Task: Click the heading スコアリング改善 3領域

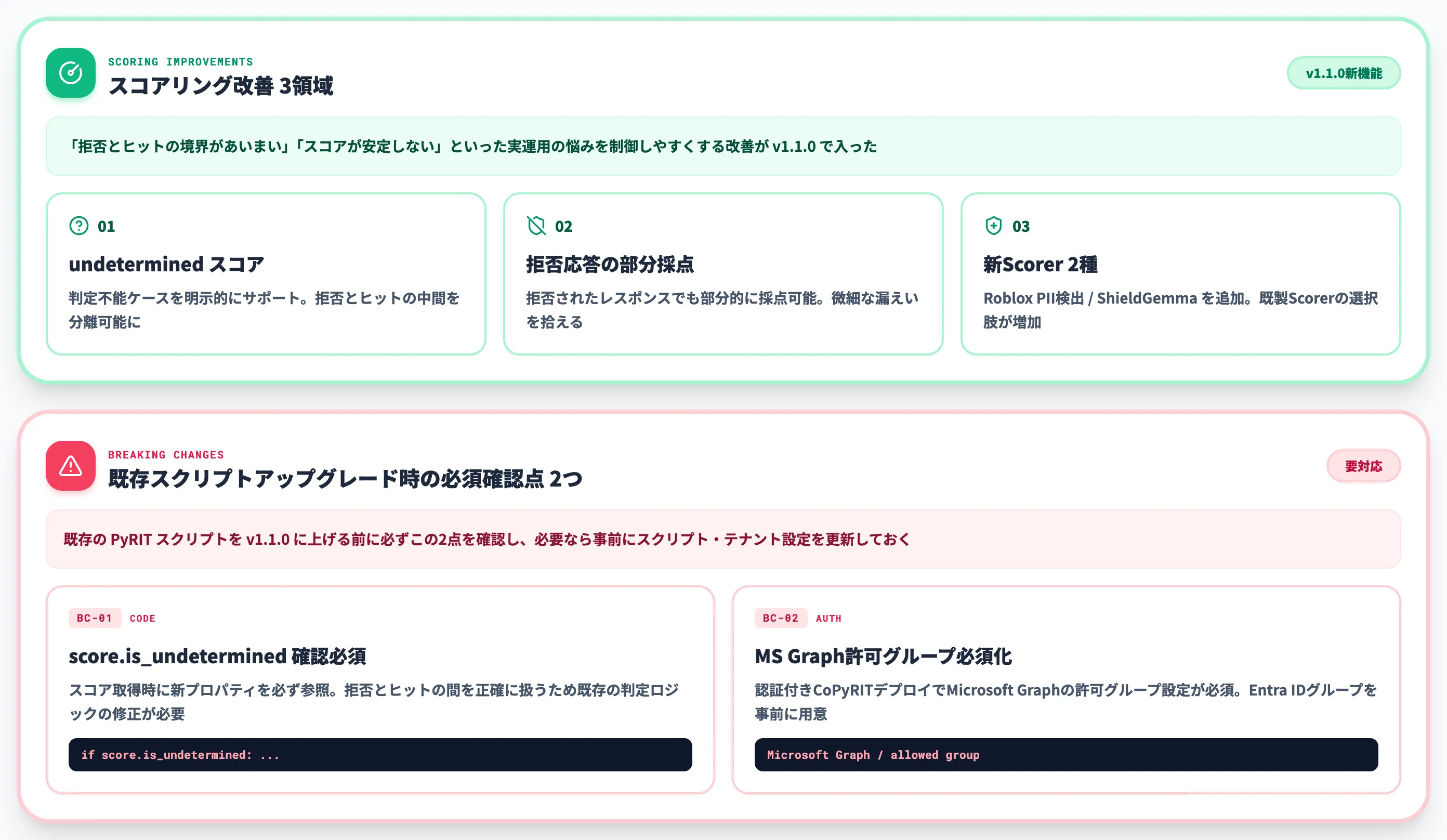Action: click(220, 86)
